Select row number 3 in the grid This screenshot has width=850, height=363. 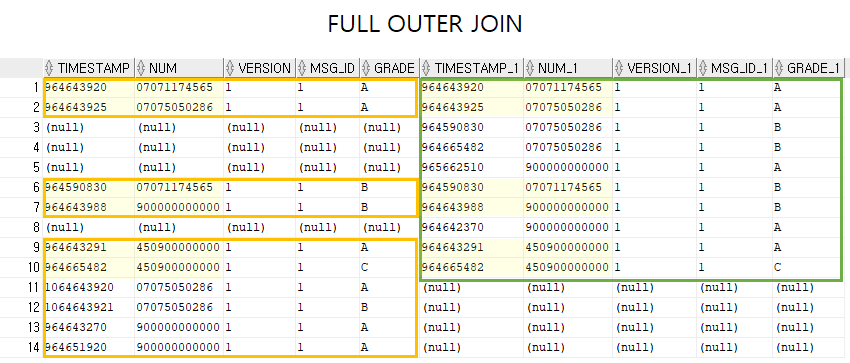37,128
